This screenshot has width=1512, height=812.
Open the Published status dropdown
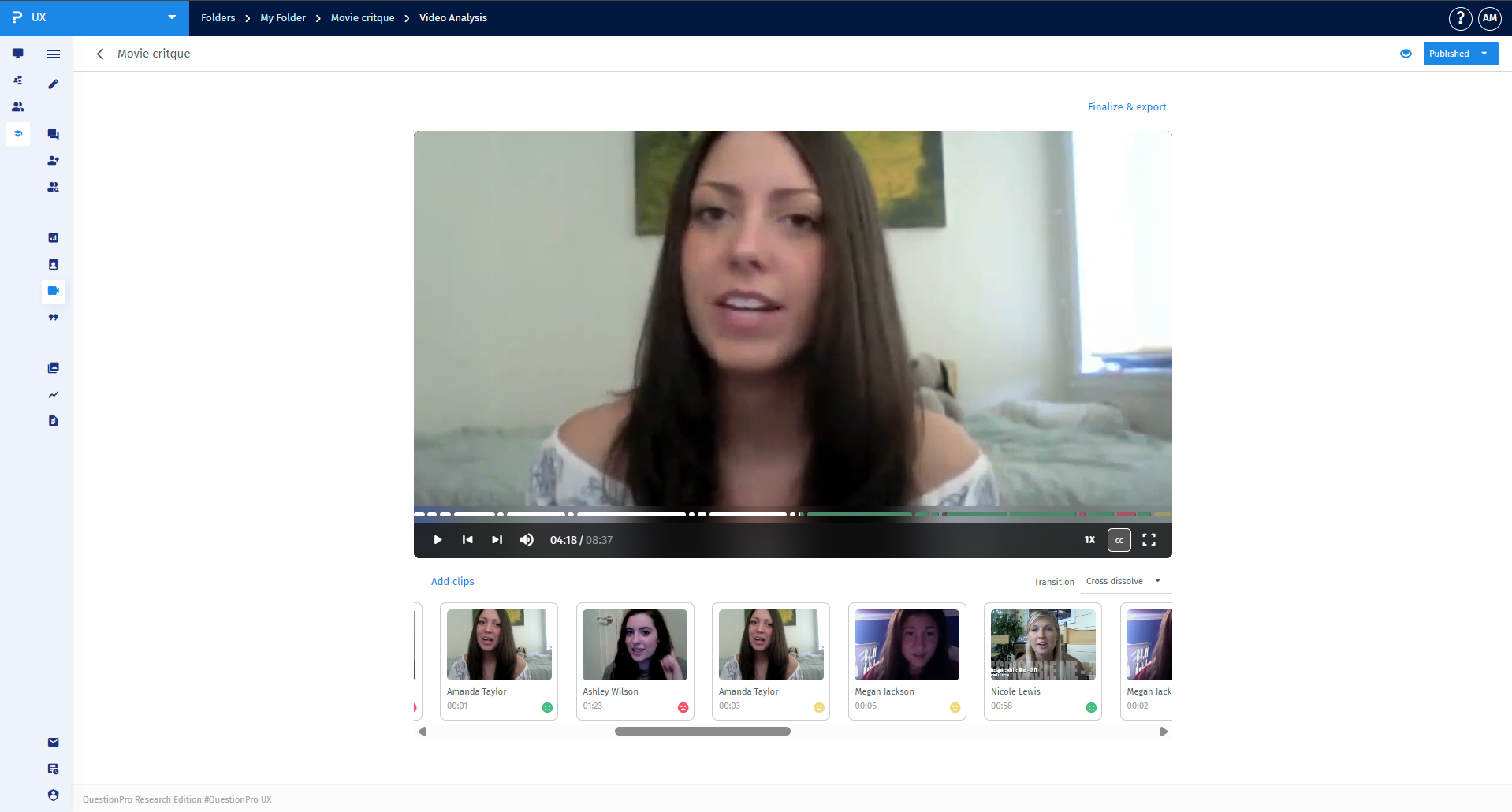pyautogui.click(x=1460, y=54)
